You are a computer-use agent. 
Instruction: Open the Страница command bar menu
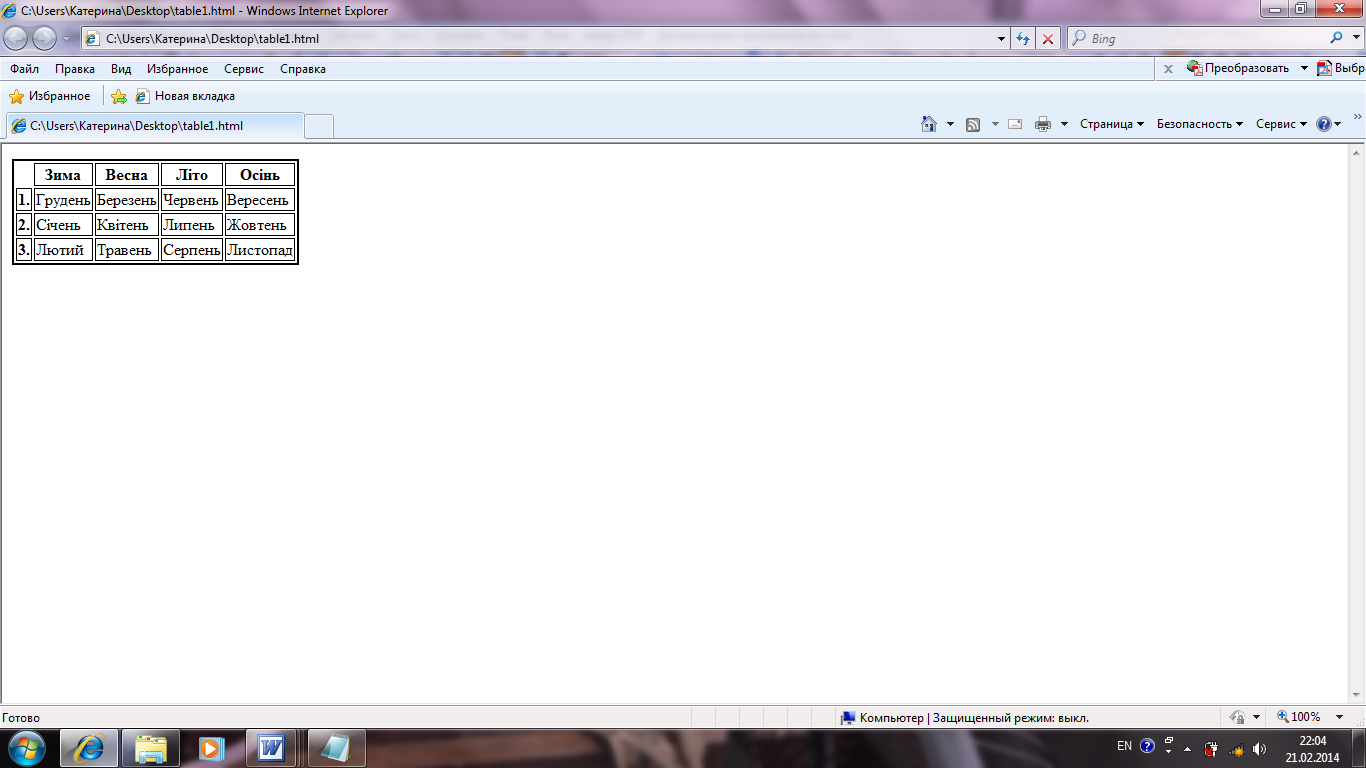(1112, 124)
